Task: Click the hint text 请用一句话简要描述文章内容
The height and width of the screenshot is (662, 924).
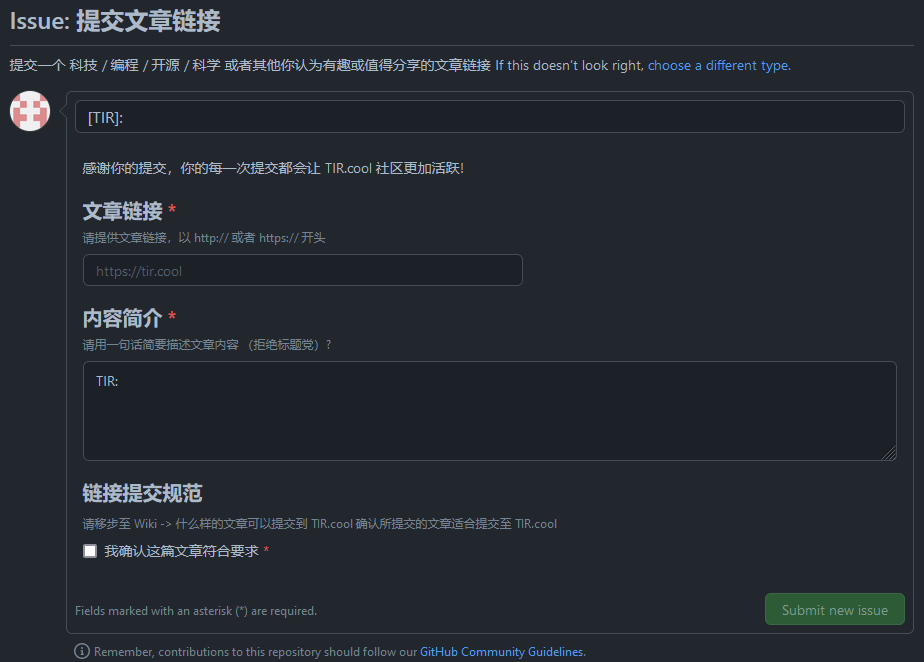Action: click(207, 345)
